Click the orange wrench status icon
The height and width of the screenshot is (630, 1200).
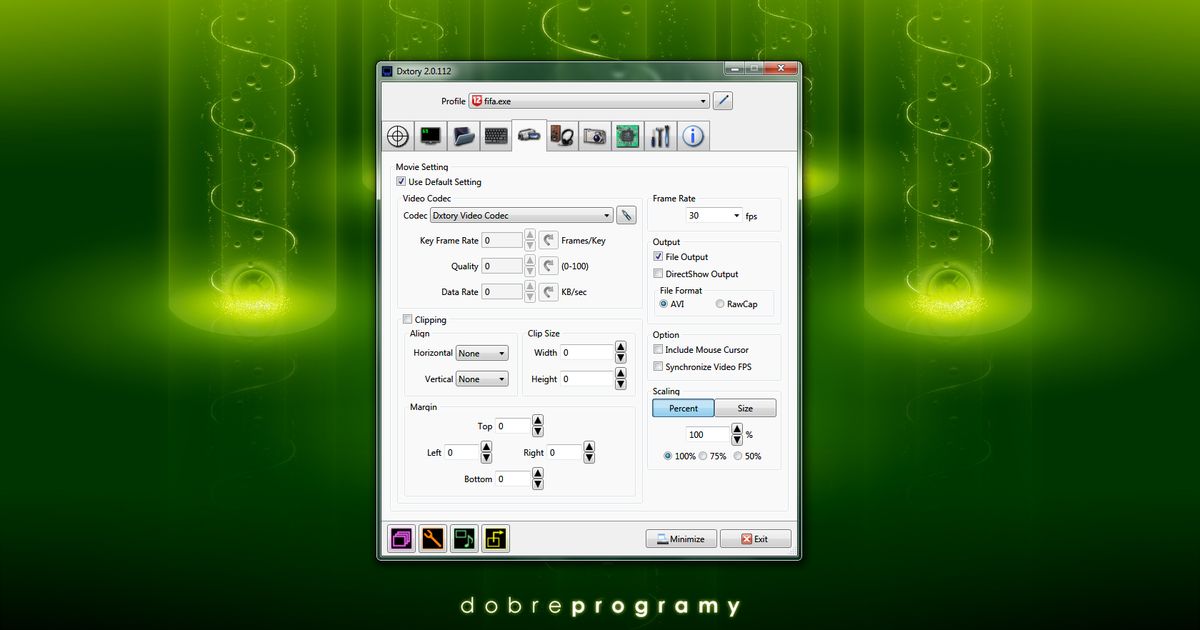[x=432, y=538]
